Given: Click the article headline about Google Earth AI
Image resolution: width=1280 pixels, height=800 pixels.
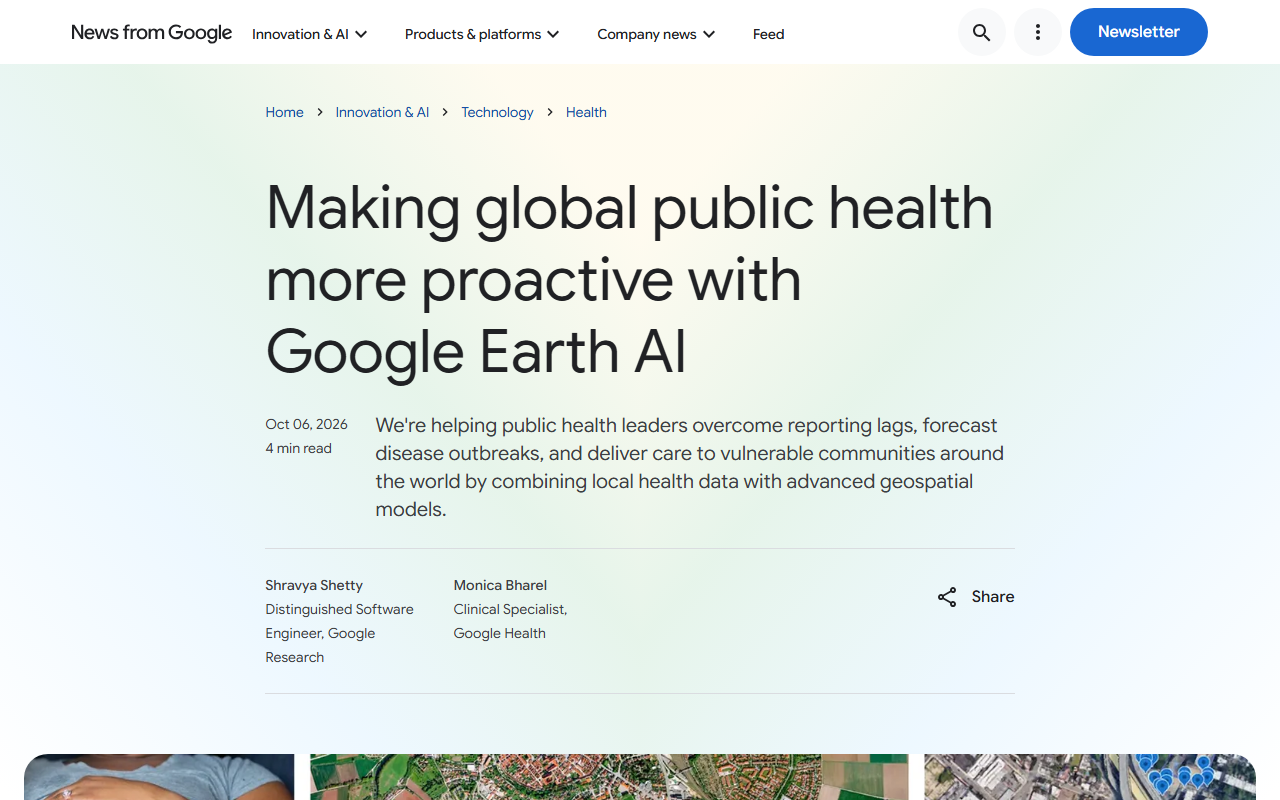Looking at the screenshot, I should point(630,279).
